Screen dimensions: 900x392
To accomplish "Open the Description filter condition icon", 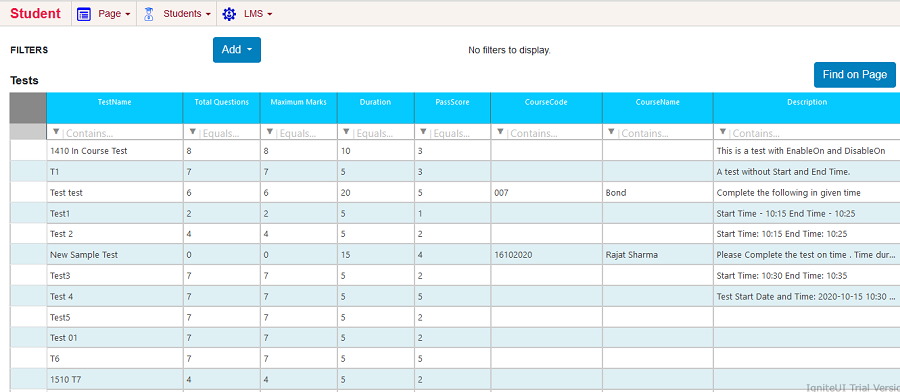I will click(x=723, y=132).
